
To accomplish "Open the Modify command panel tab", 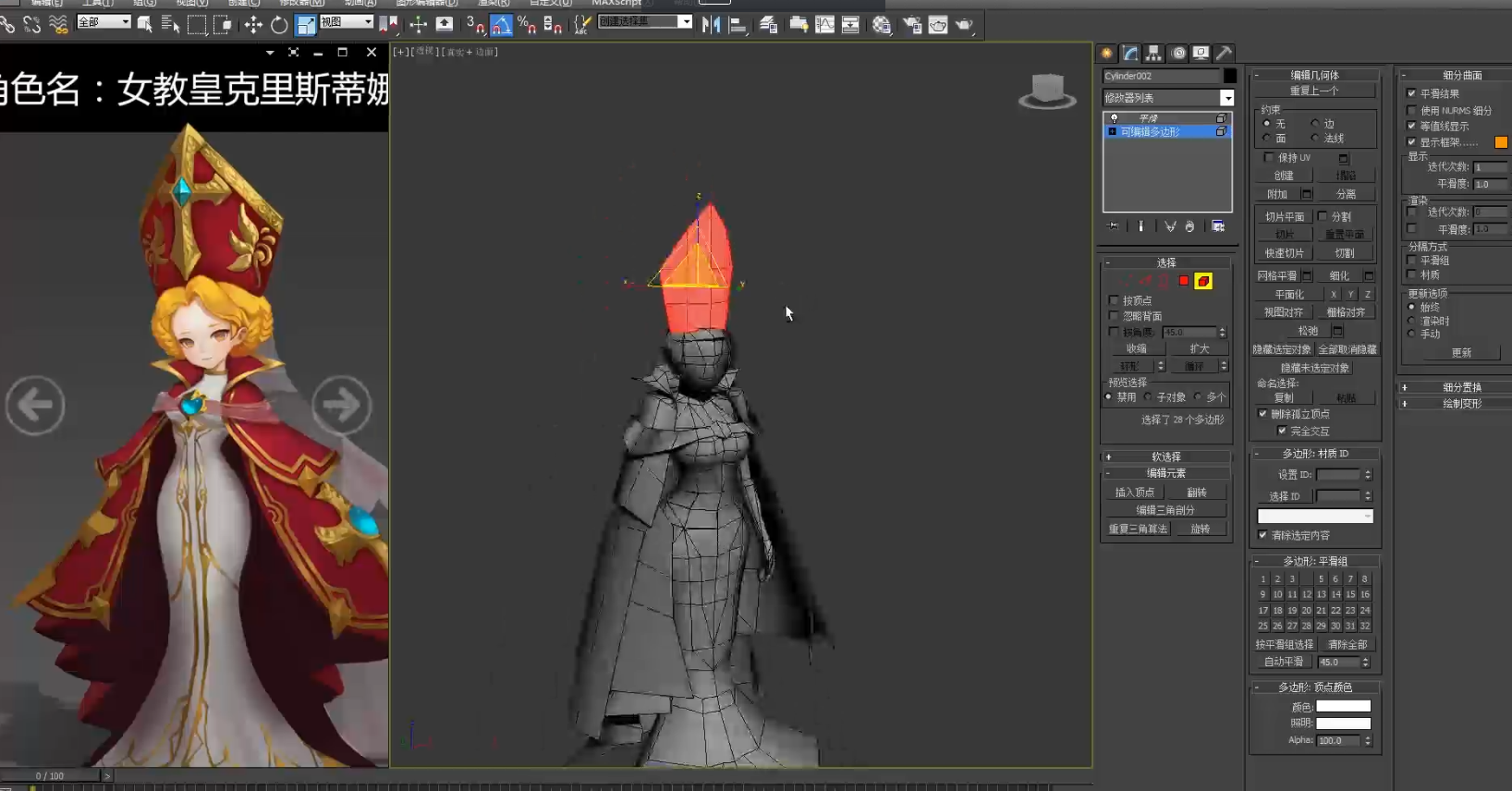I will tap(1130, 53).
